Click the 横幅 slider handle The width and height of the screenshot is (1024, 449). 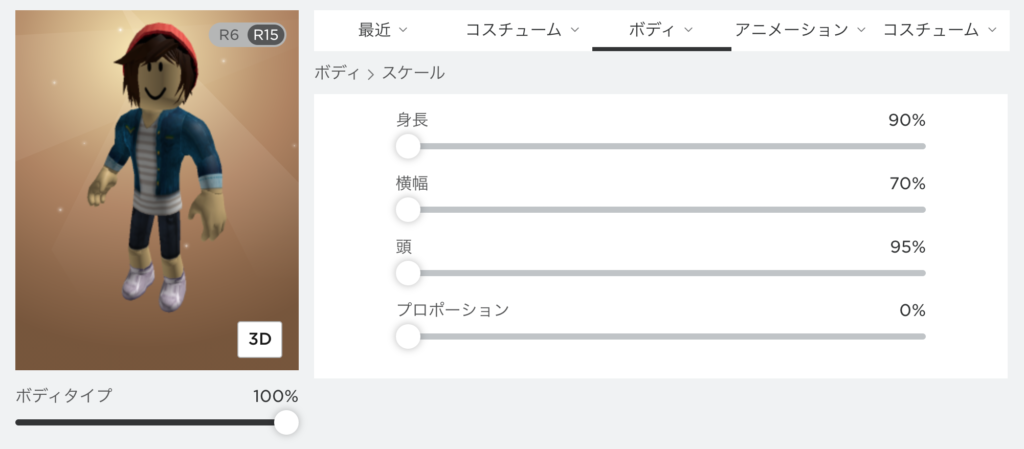pyautogui.click(x=408, y=209)
